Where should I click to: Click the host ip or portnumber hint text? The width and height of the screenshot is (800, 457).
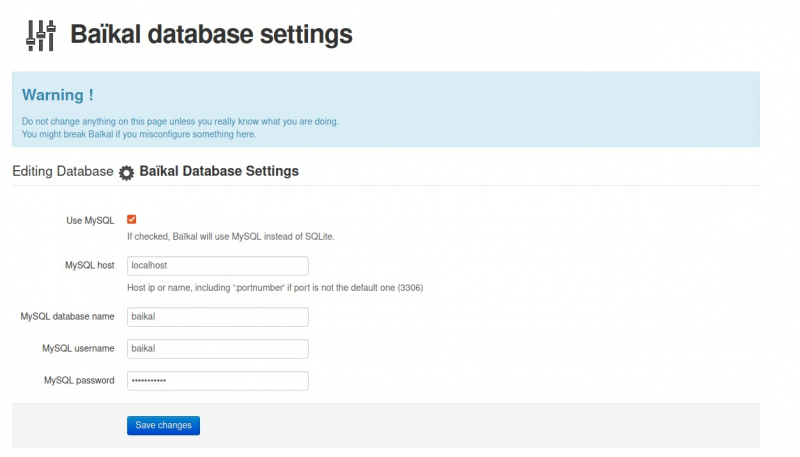pos(275,288)
